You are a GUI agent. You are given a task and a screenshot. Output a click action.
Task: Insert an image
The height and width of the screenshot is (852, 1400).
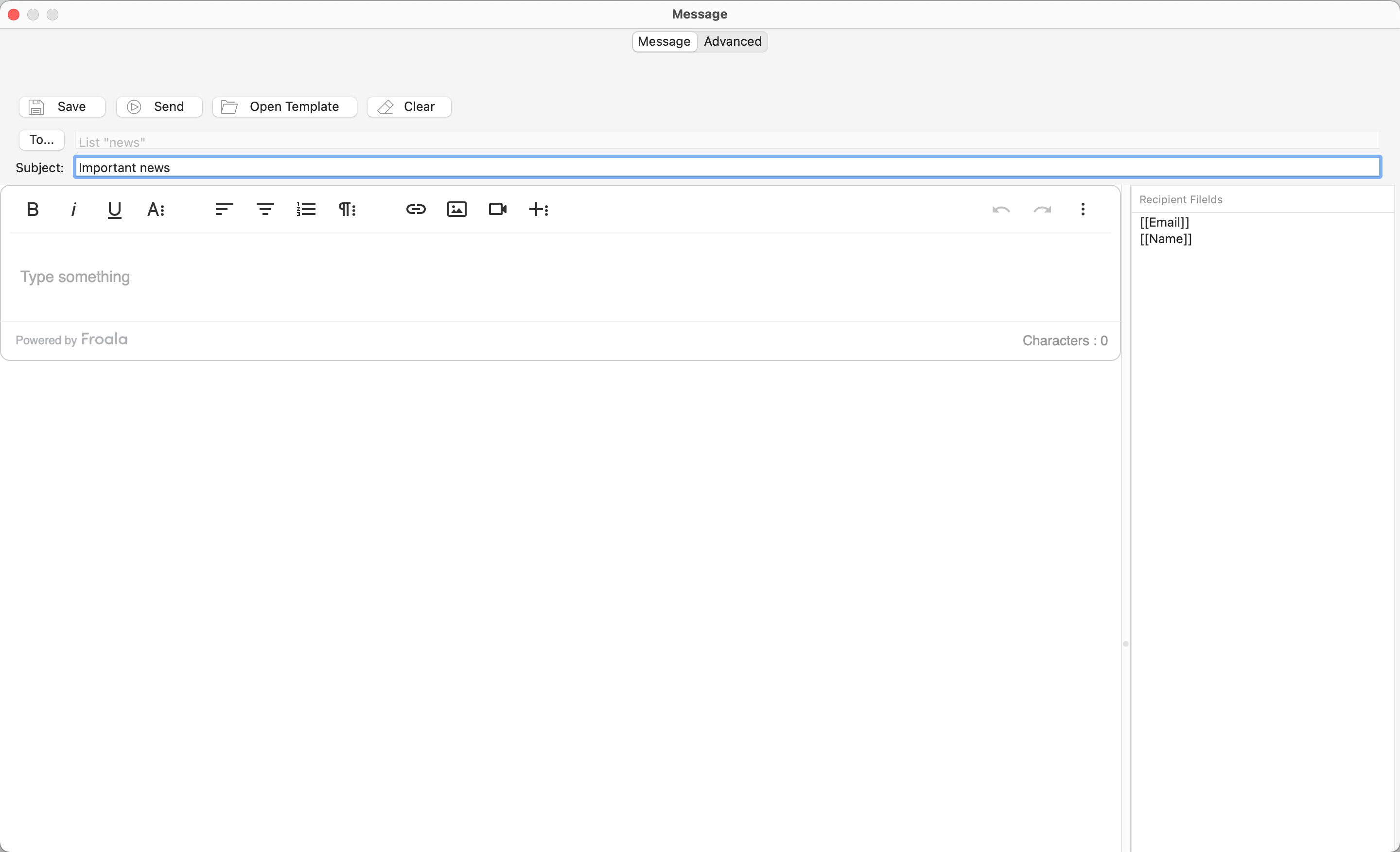[x=456, y=209]
